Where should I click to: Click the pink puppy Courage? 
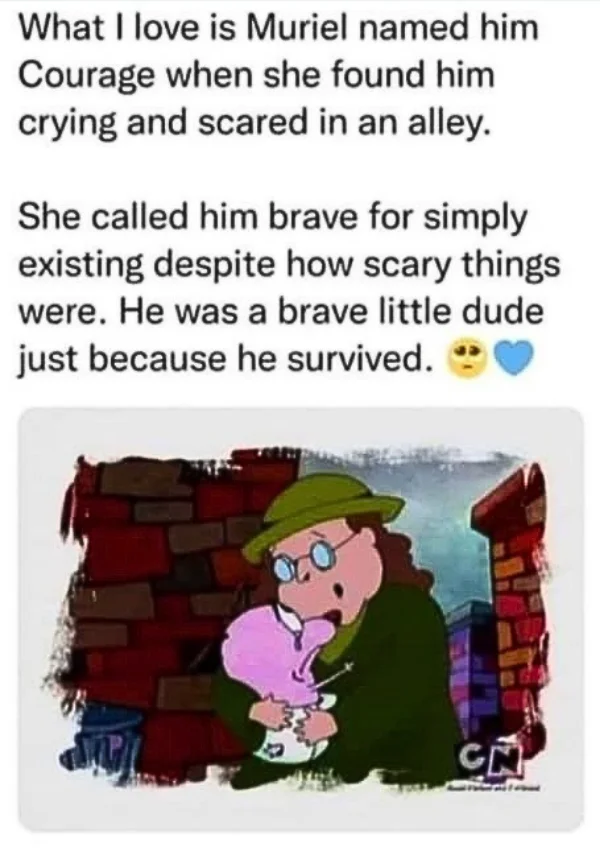point(272,677)
